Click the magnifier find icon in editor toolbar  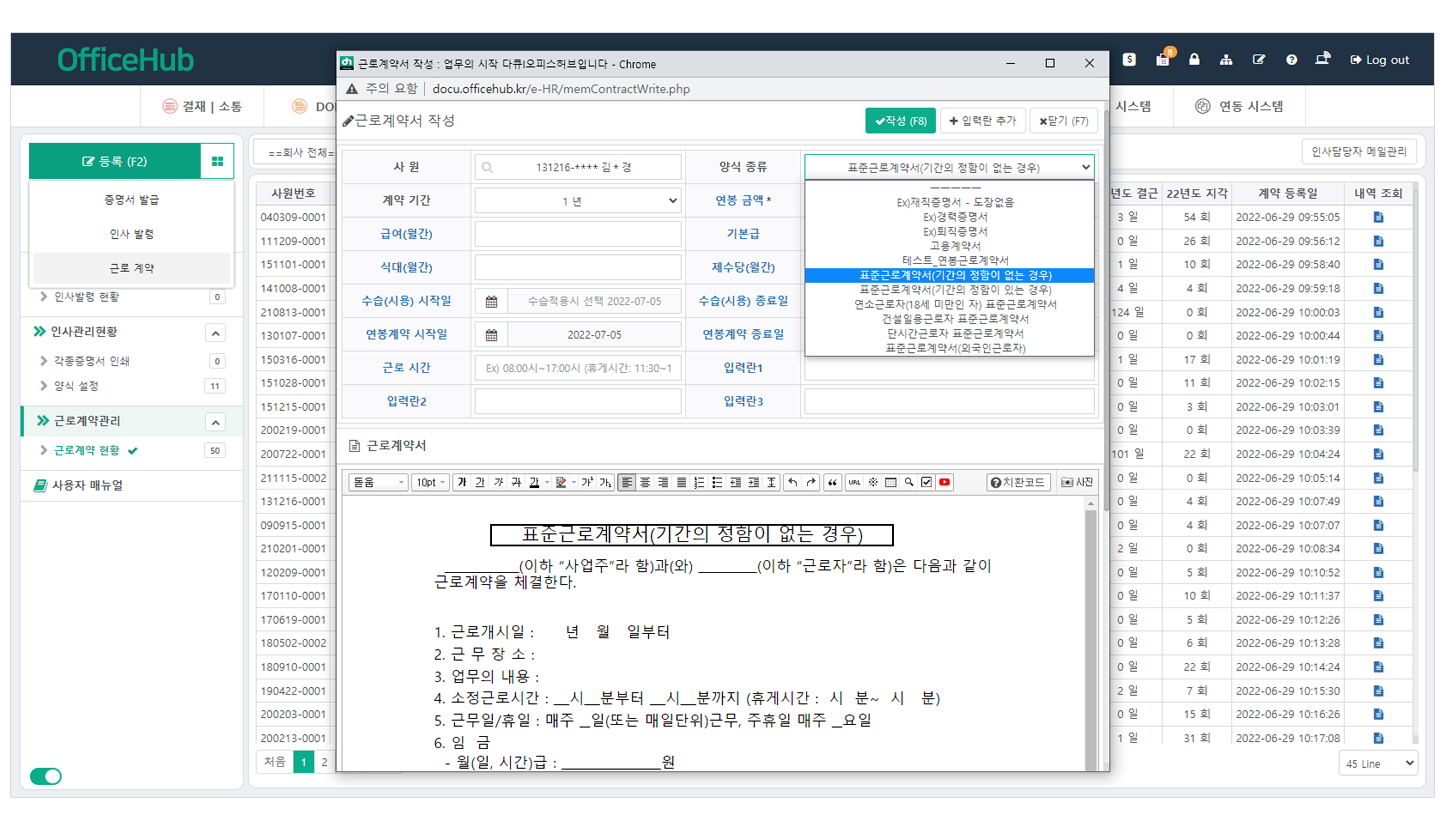click(x=909, y=482)
